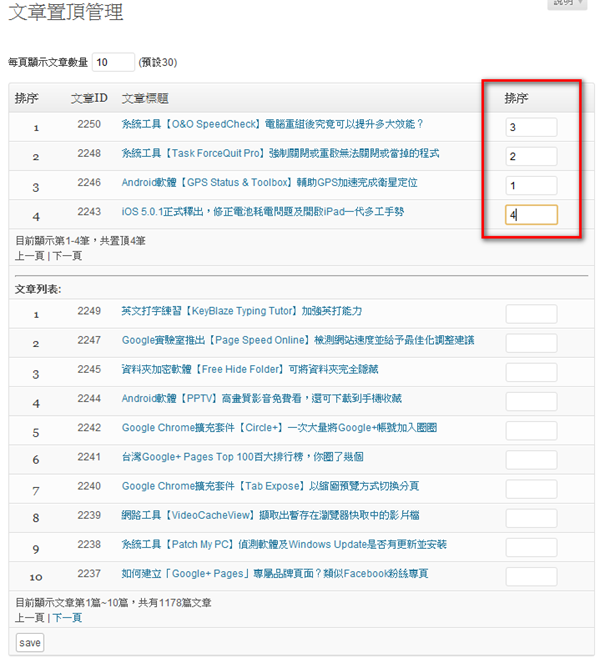Open the Google+ Pages Facebook-like brand page link

(x=275, y=573)
